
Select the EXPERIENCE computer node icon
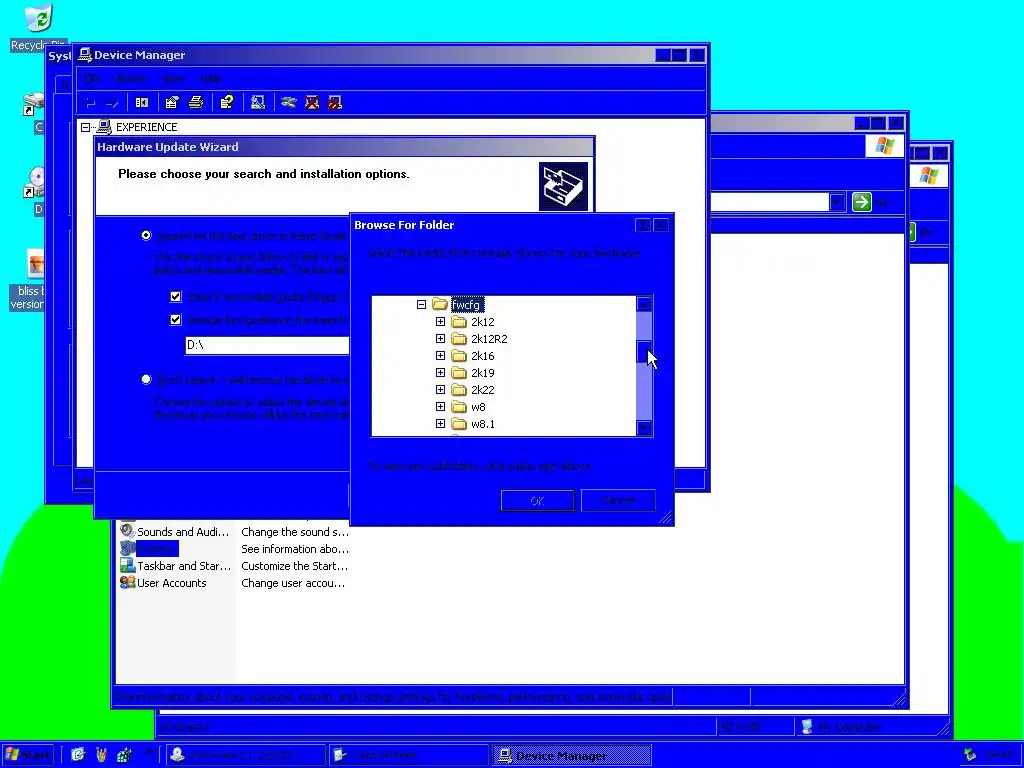pyautogui.click(x=104, y=127)
